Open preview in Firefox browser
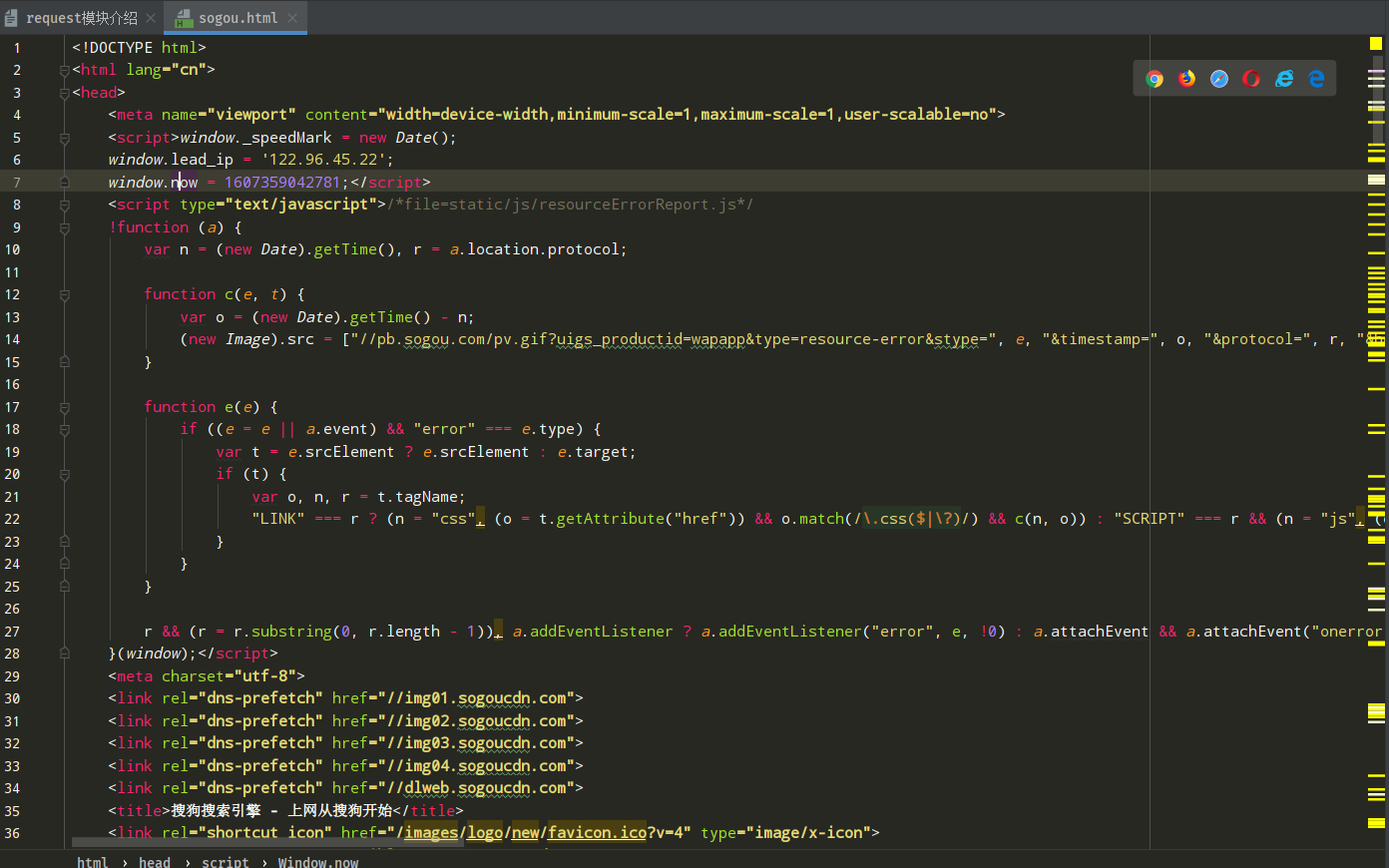1389x868 pixels. pyautogui.click(x=1186, y=79)
